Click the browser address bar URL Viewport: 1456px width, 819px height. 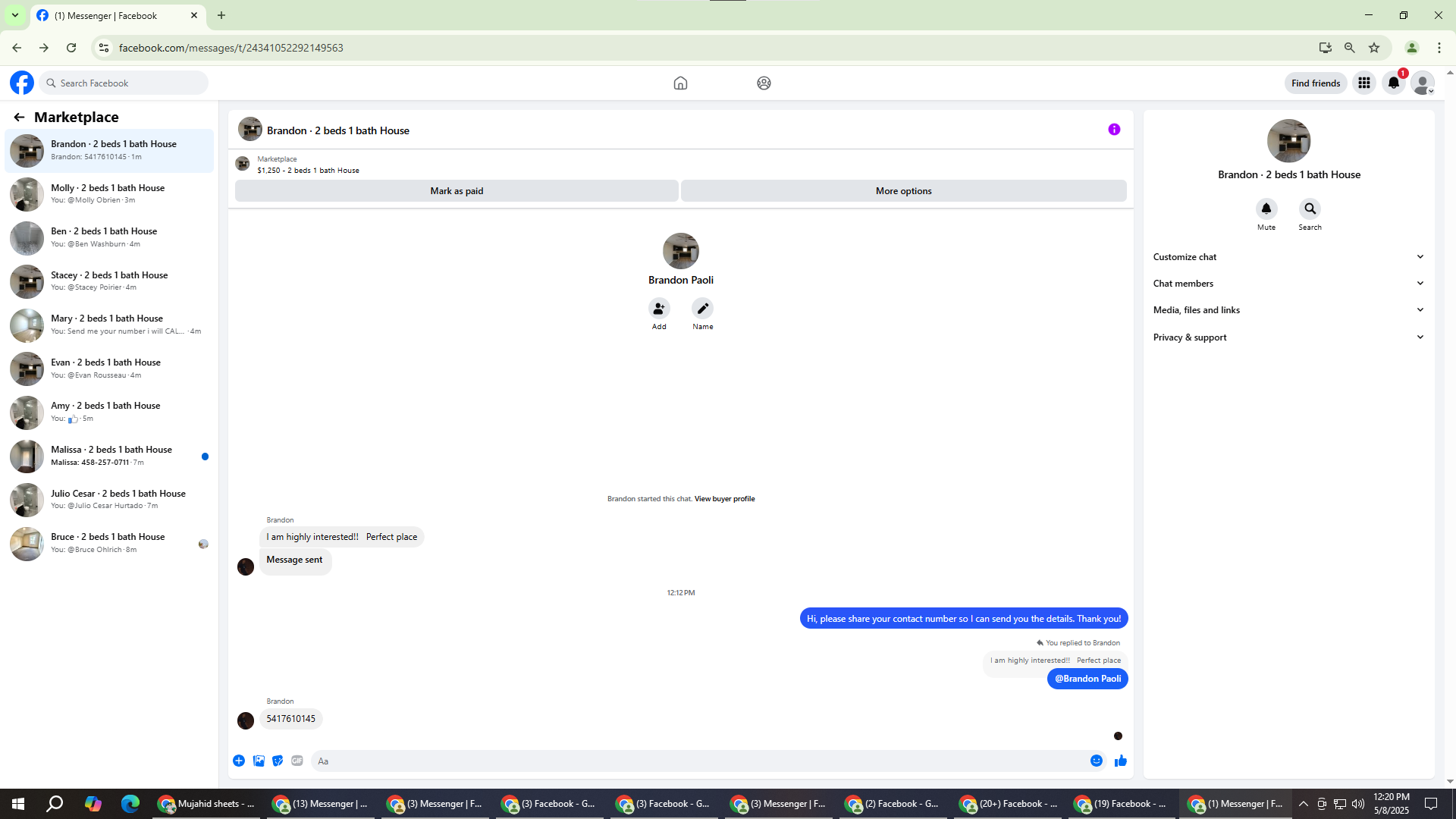click(231, 48)
